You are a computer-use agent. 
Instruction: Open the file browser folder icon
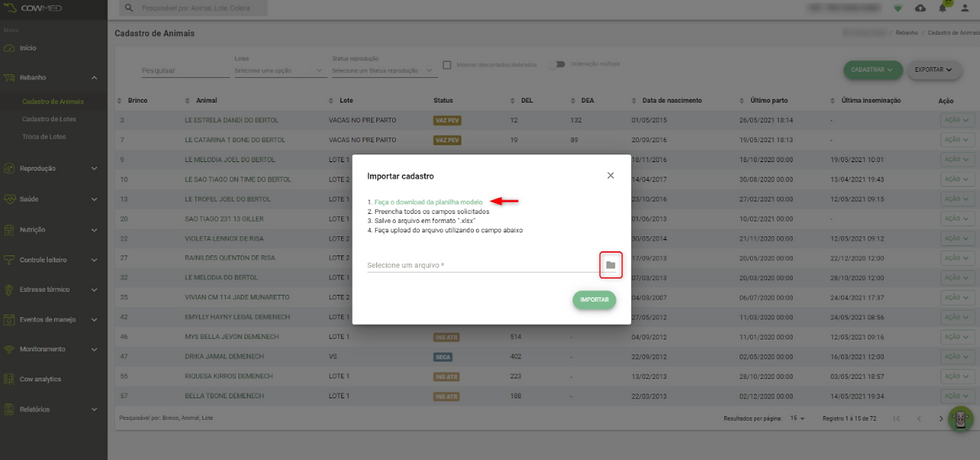(x=611, y=265)
